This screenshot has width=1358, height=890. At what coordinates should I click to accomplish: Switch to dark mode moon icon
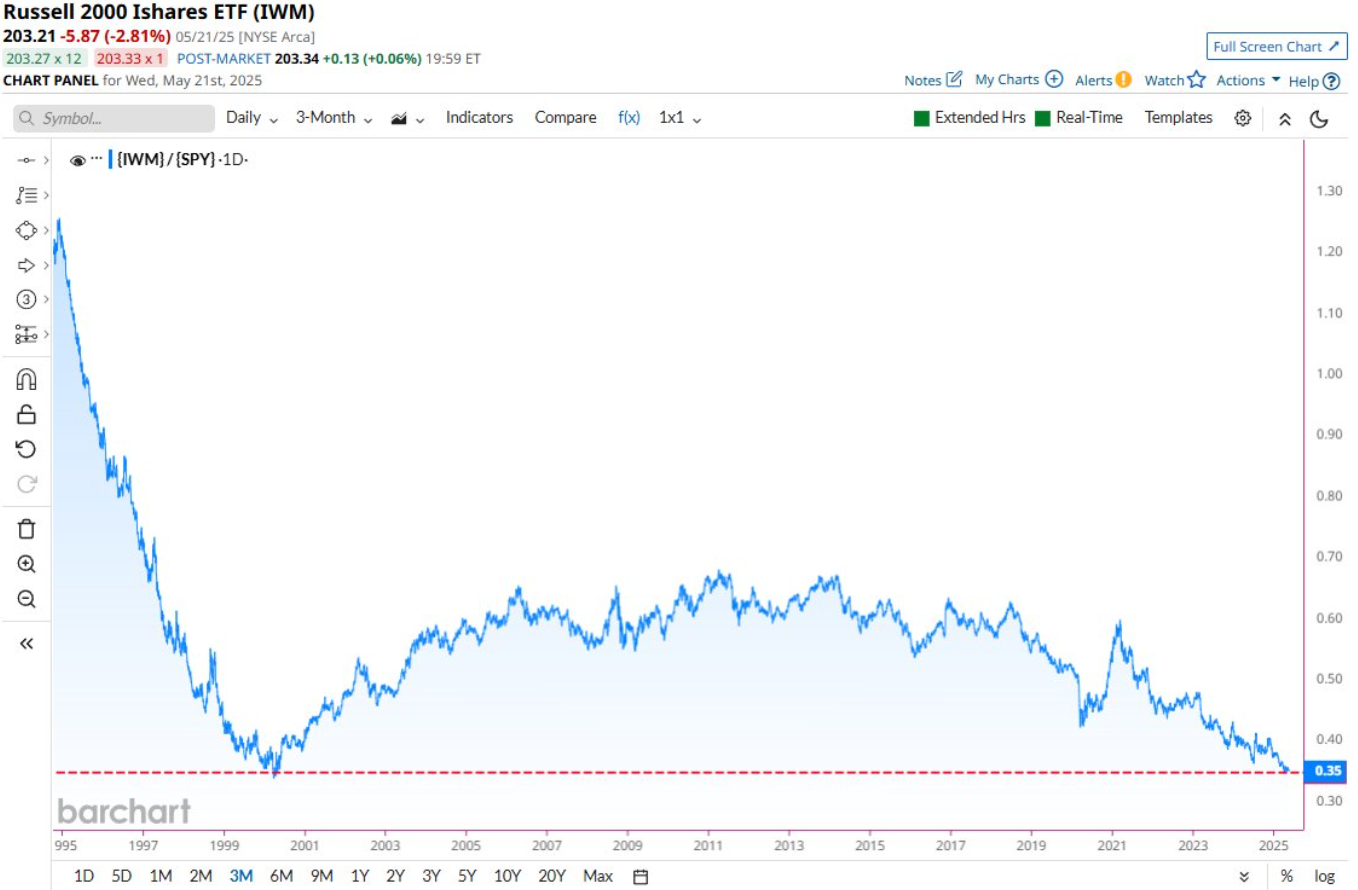click(1319, 119)
